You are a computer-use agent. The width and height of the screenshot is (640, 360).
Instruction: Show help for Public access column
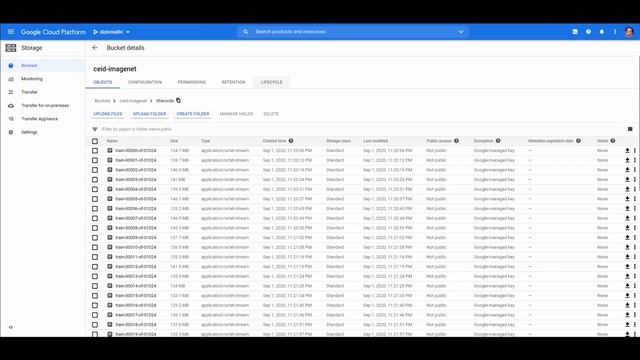pos(456,141)
